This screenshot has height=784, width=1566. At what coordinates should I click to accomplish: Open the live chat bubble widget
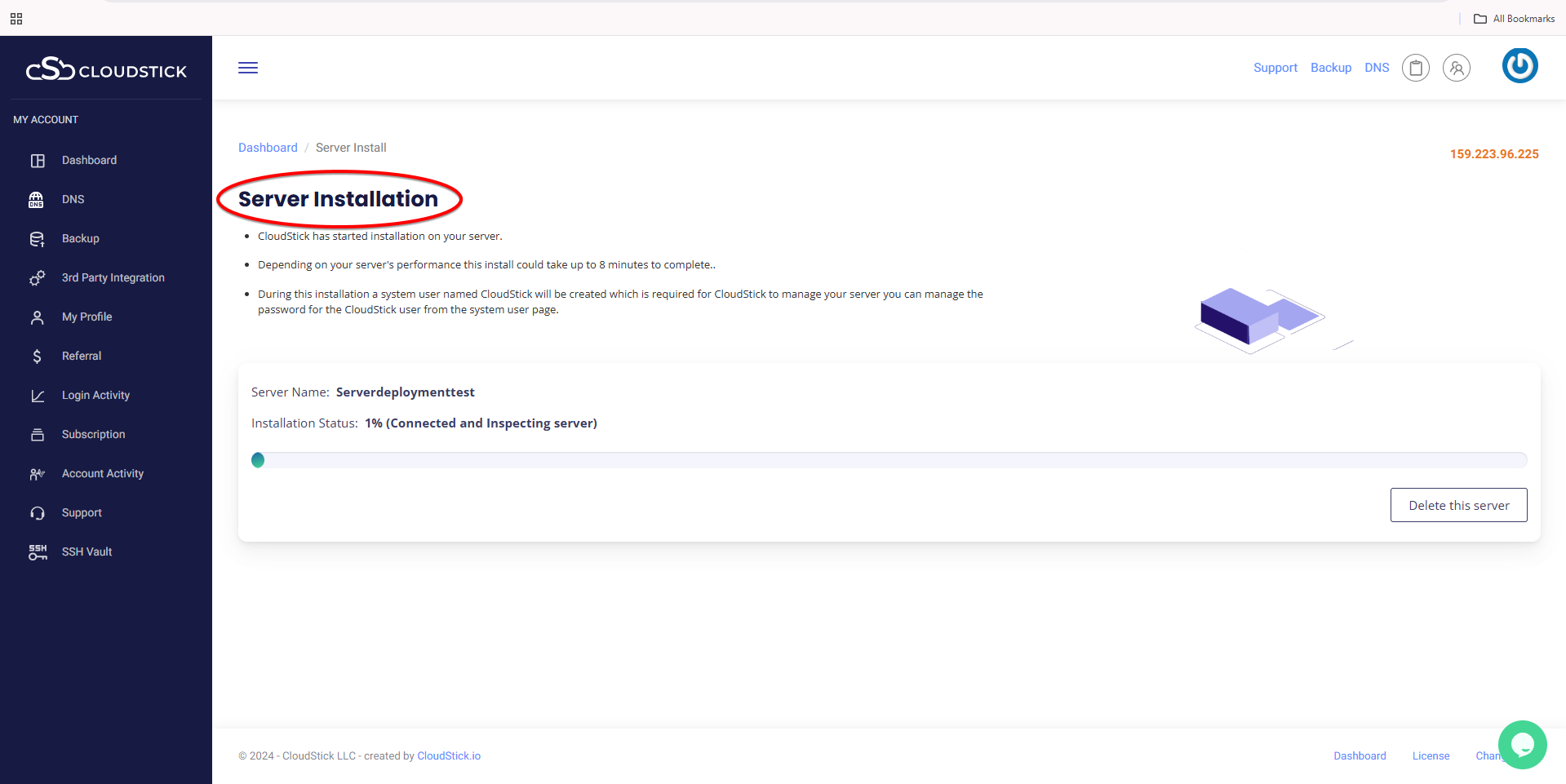point(1522,744)
